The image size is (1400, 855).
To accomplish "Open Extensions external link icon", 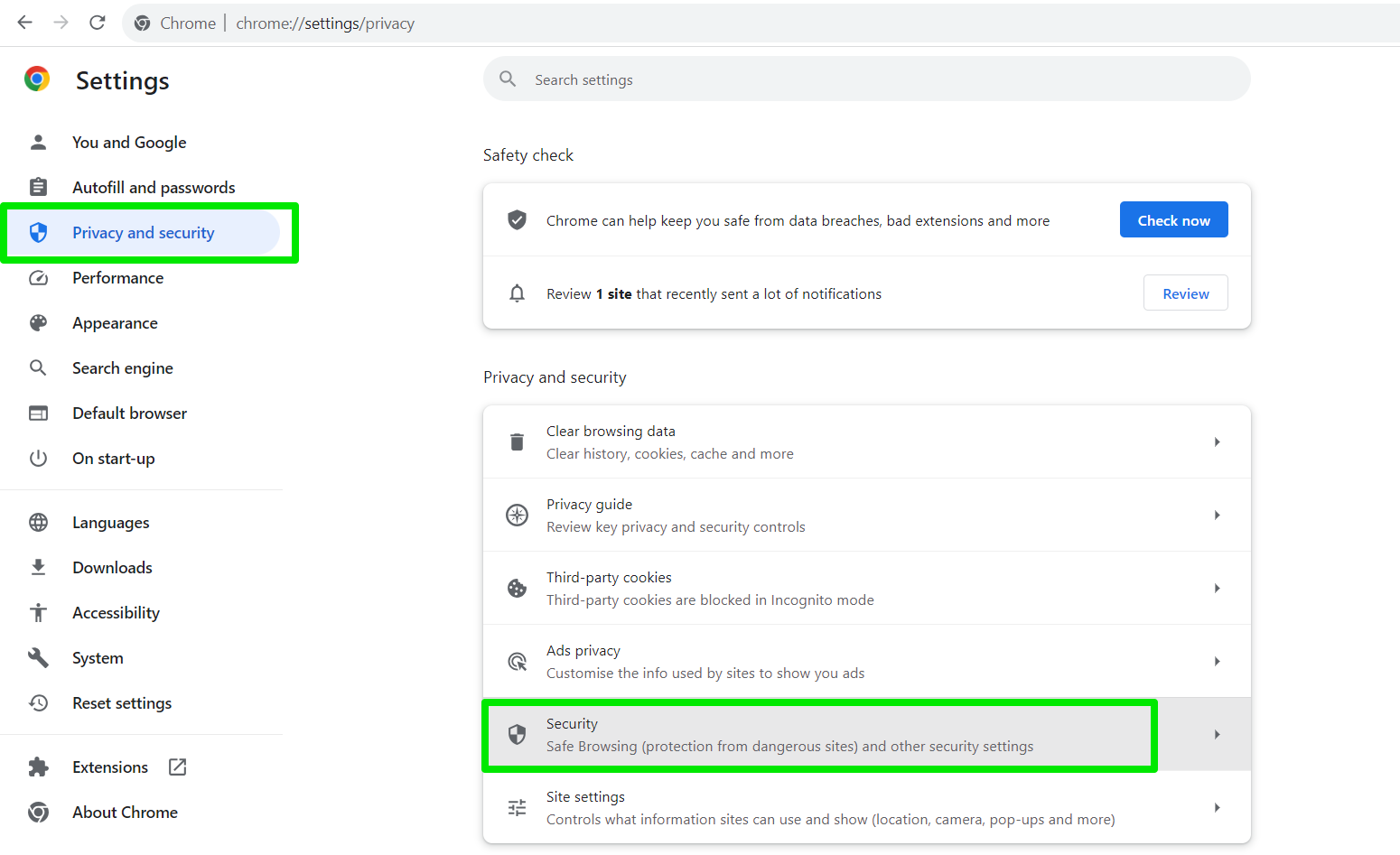I will pos(178,767).
